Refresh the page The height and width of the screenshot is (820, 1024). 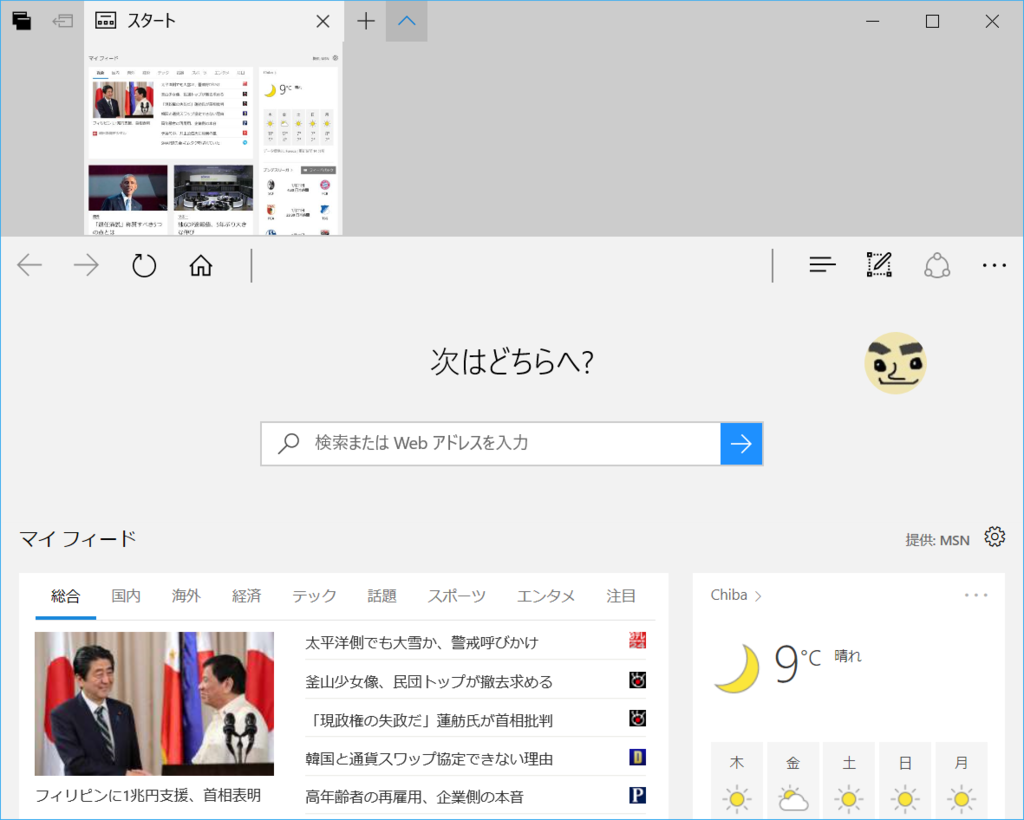tap(144, 265)
